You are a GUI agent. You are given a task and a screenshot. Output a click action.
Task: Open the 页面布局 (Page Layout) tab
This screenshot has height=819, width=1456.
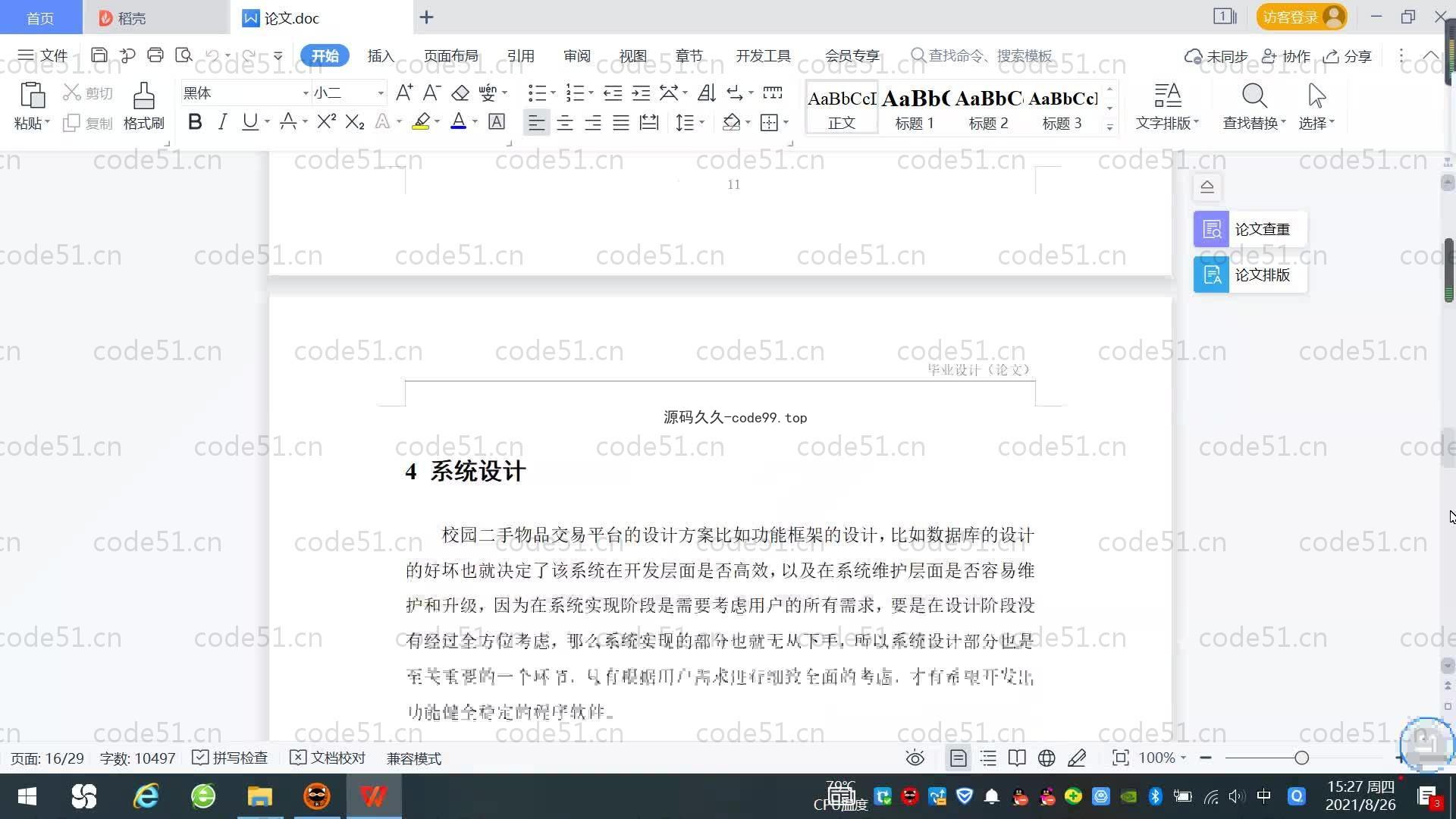(x=450, y=56)
